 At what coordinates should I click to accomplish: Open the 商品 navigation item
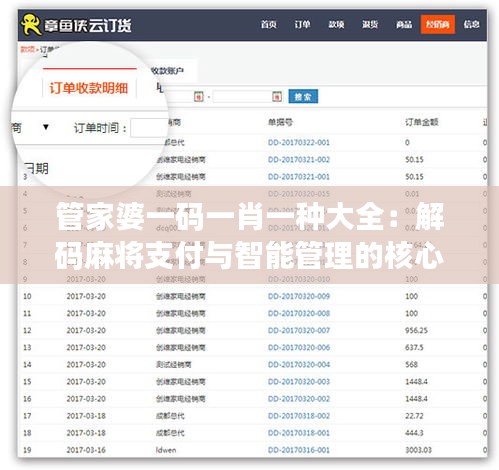click(404, 24)
